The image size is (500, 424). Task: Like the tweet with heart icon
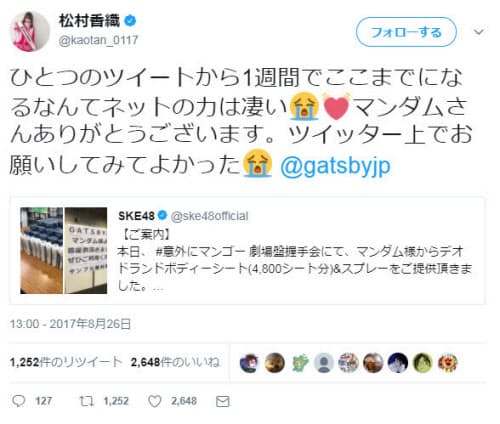click(155, 401)
